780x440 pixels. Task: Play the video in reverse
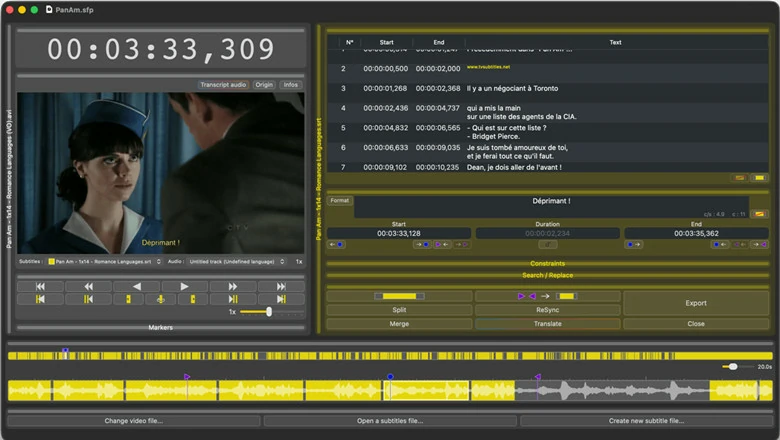click(x=136, y=286)
